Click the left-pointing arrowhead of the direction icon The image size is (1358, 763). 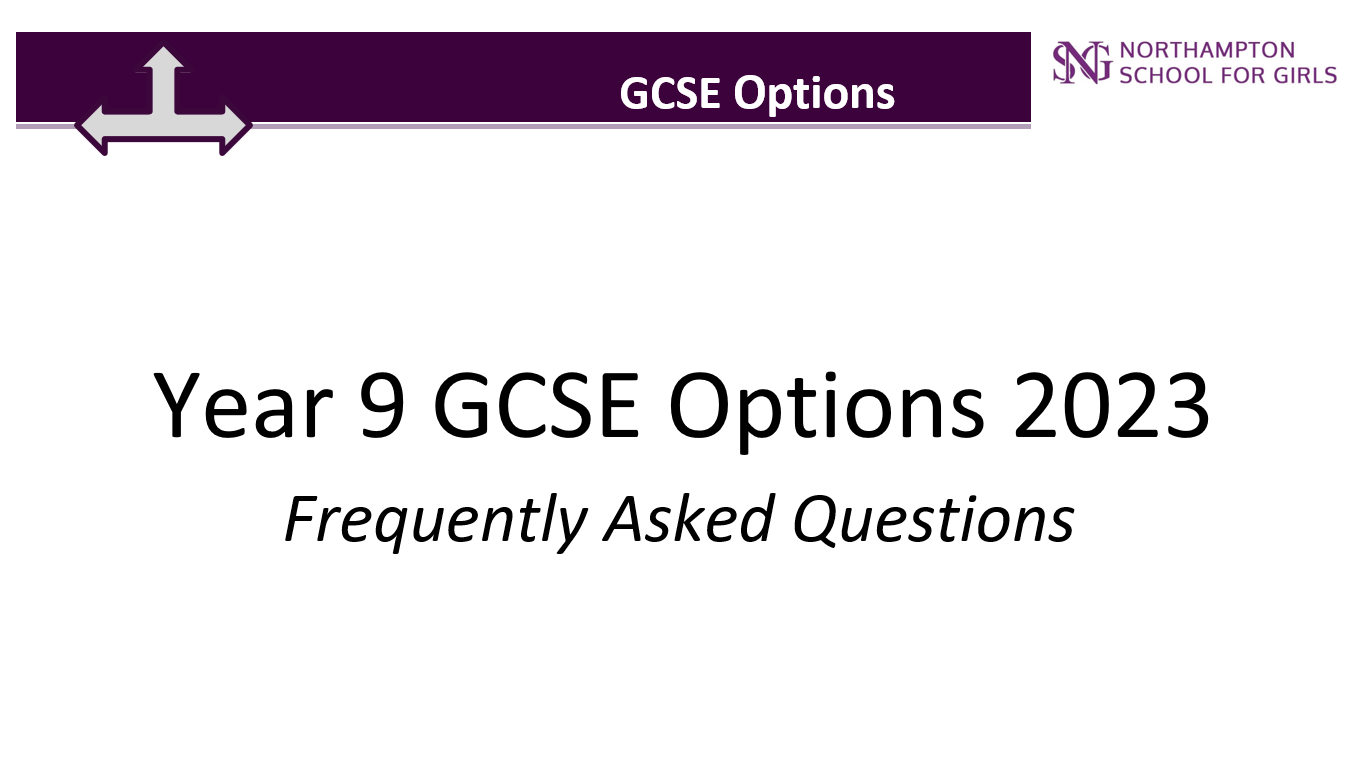(92, 127)
